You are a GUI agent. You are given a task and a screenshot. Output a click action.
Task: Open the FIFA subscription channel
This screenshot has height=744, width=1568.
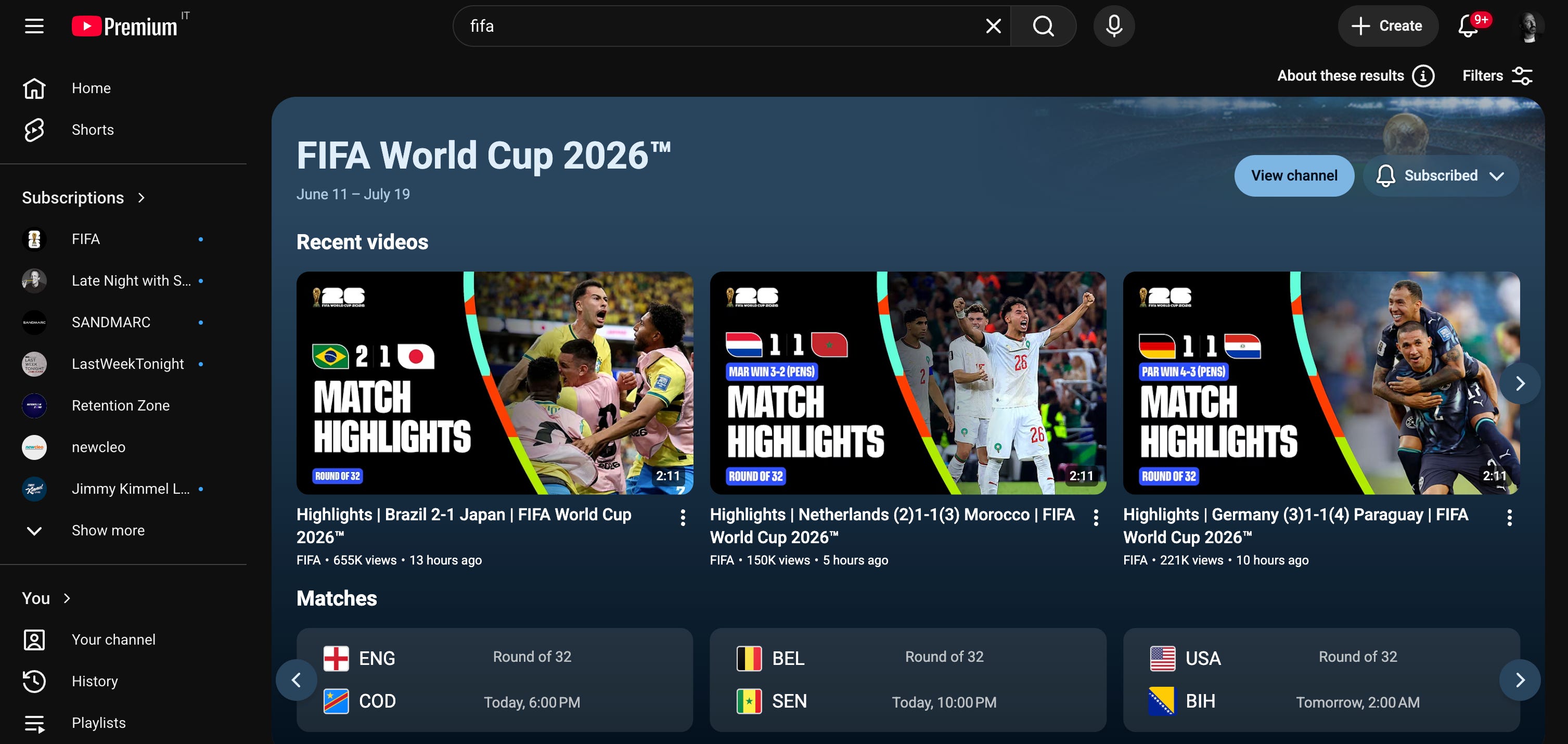pyautogui.click(x=123, y=239)
